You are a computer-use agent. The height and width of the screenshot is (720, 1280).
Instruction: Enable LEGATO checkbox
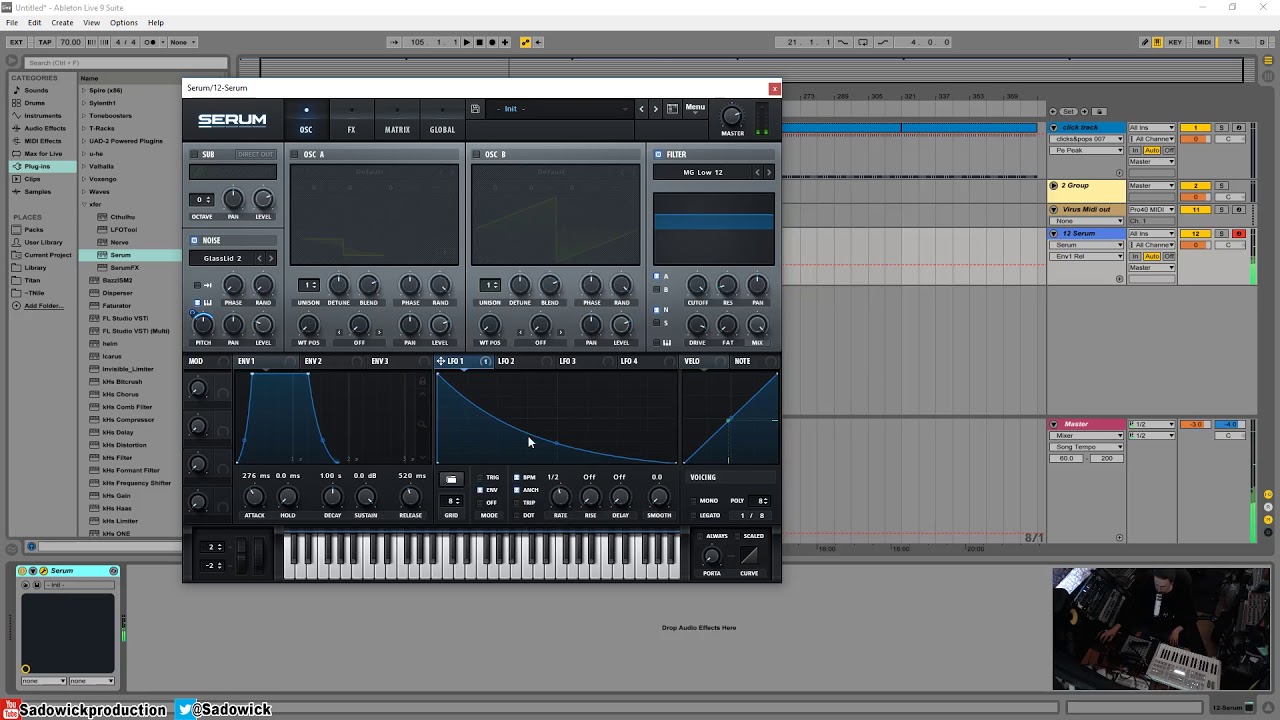[x=694, y=516]
